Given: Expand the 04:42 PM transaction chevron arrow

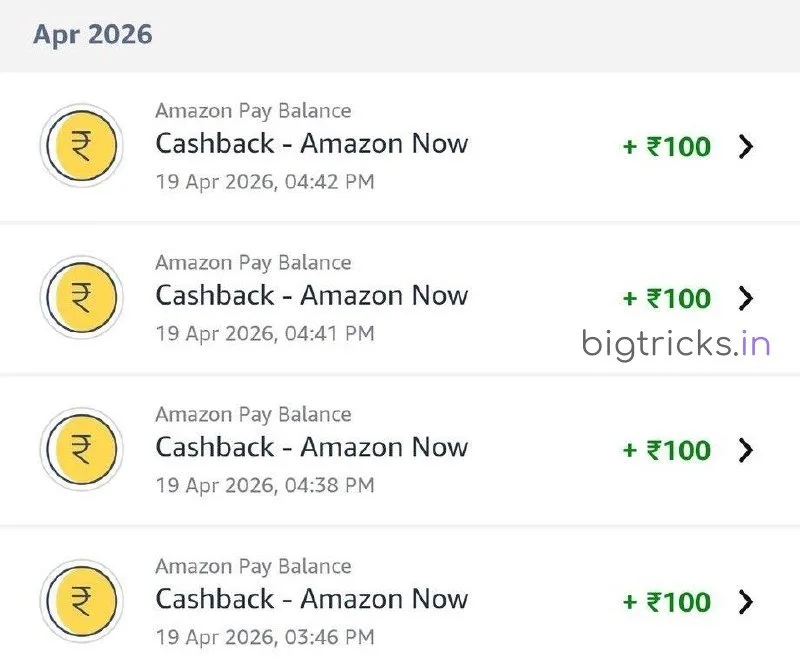Looking at the screenshot, I should pos(745,147).
